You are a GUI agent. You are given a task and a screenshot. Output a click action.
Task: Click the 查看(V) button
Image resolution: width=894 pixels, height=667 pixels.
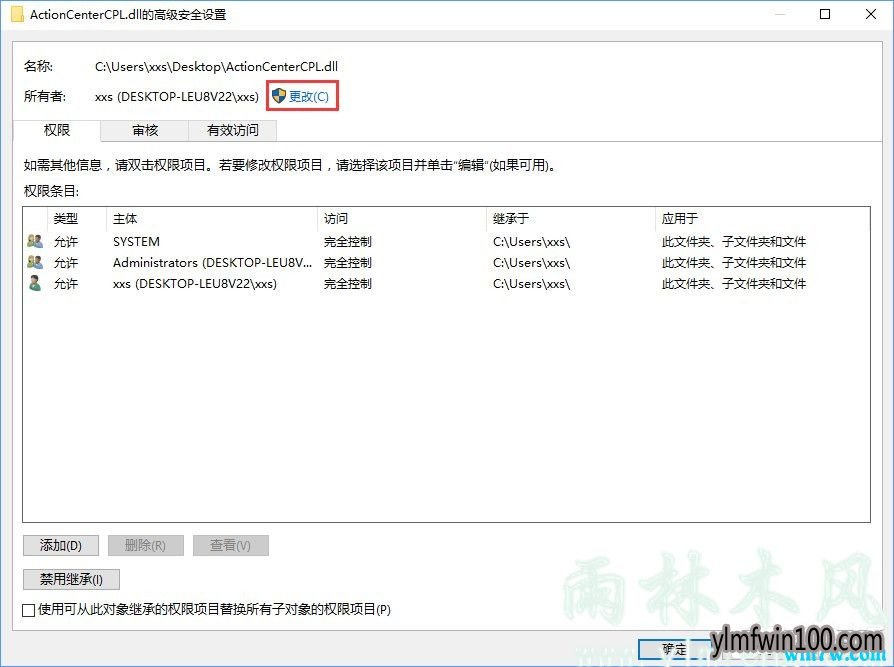click(x=230, y=546)
